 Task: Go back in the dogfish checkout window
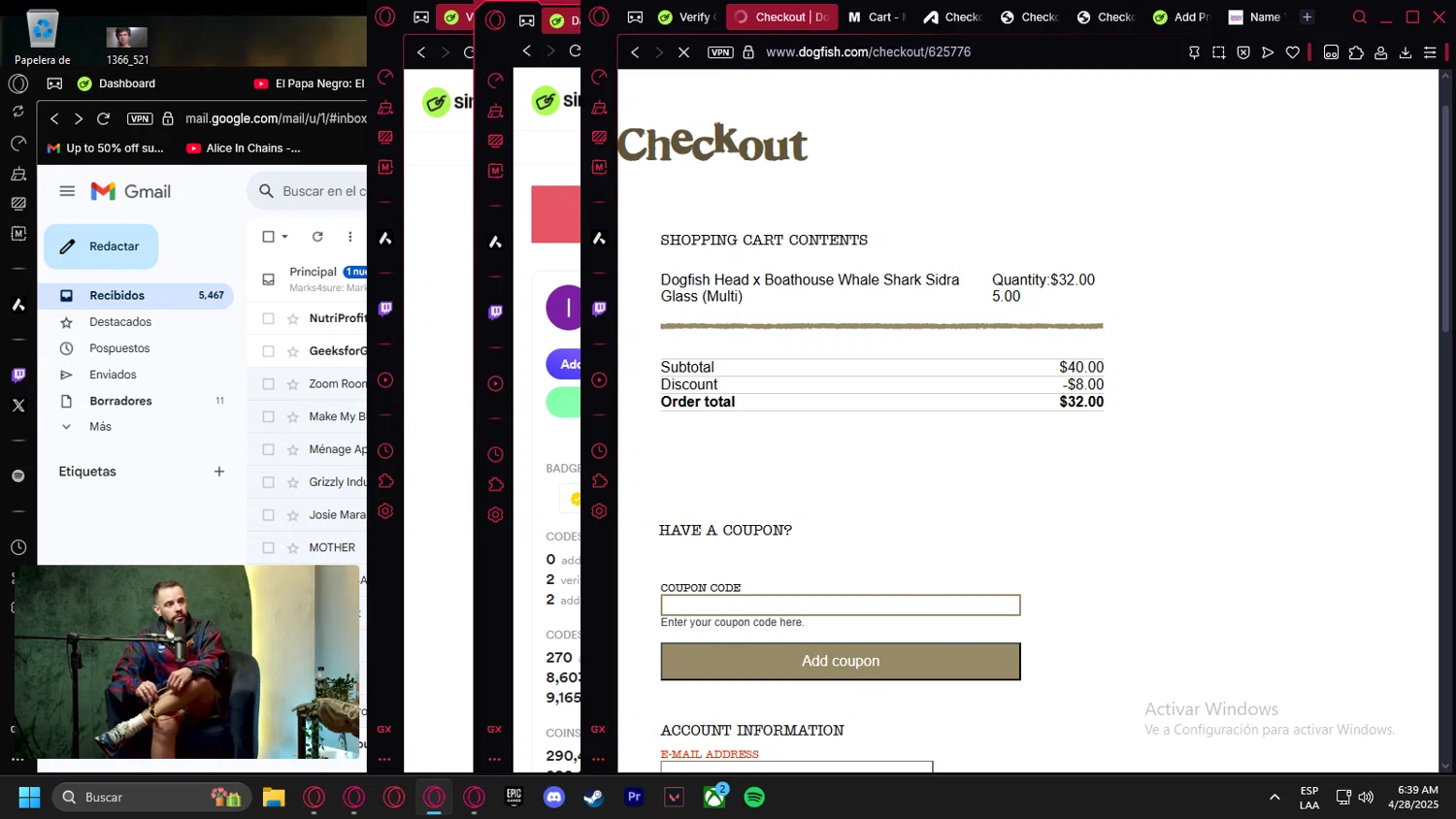tap(635, 52)
